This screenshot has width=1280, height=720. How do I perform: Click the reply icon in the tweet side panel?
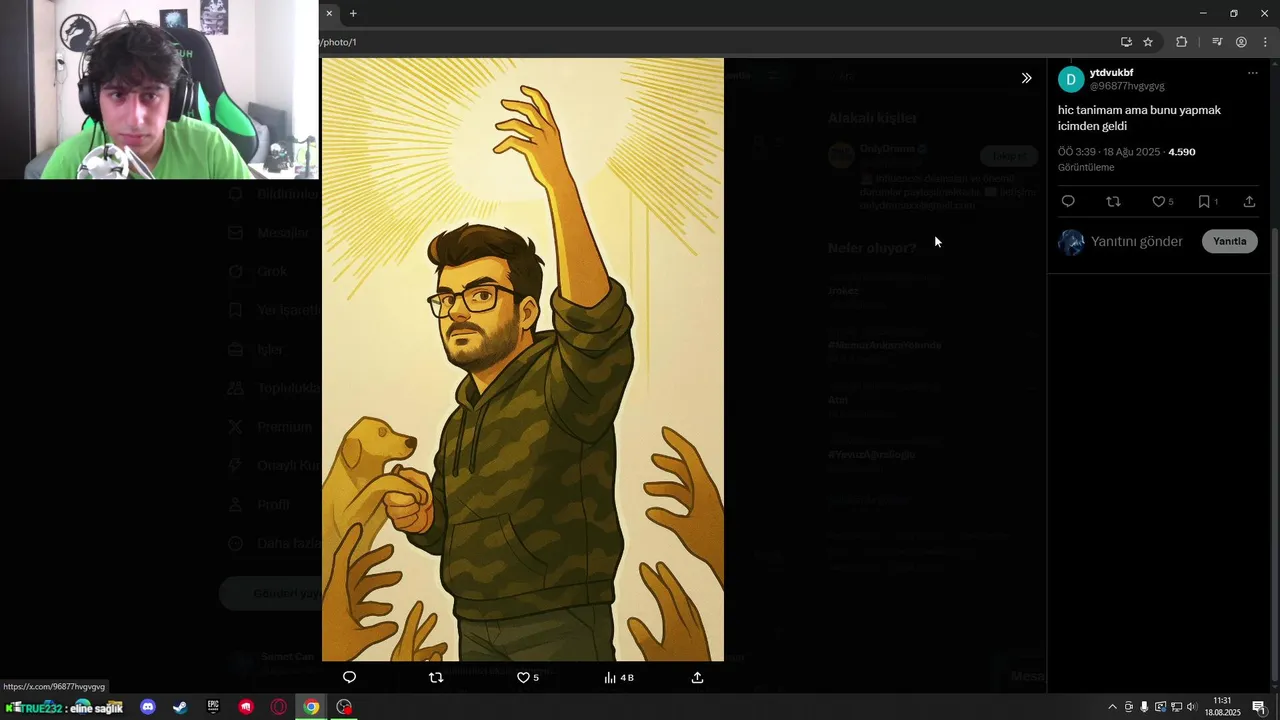pos(1068,202)
